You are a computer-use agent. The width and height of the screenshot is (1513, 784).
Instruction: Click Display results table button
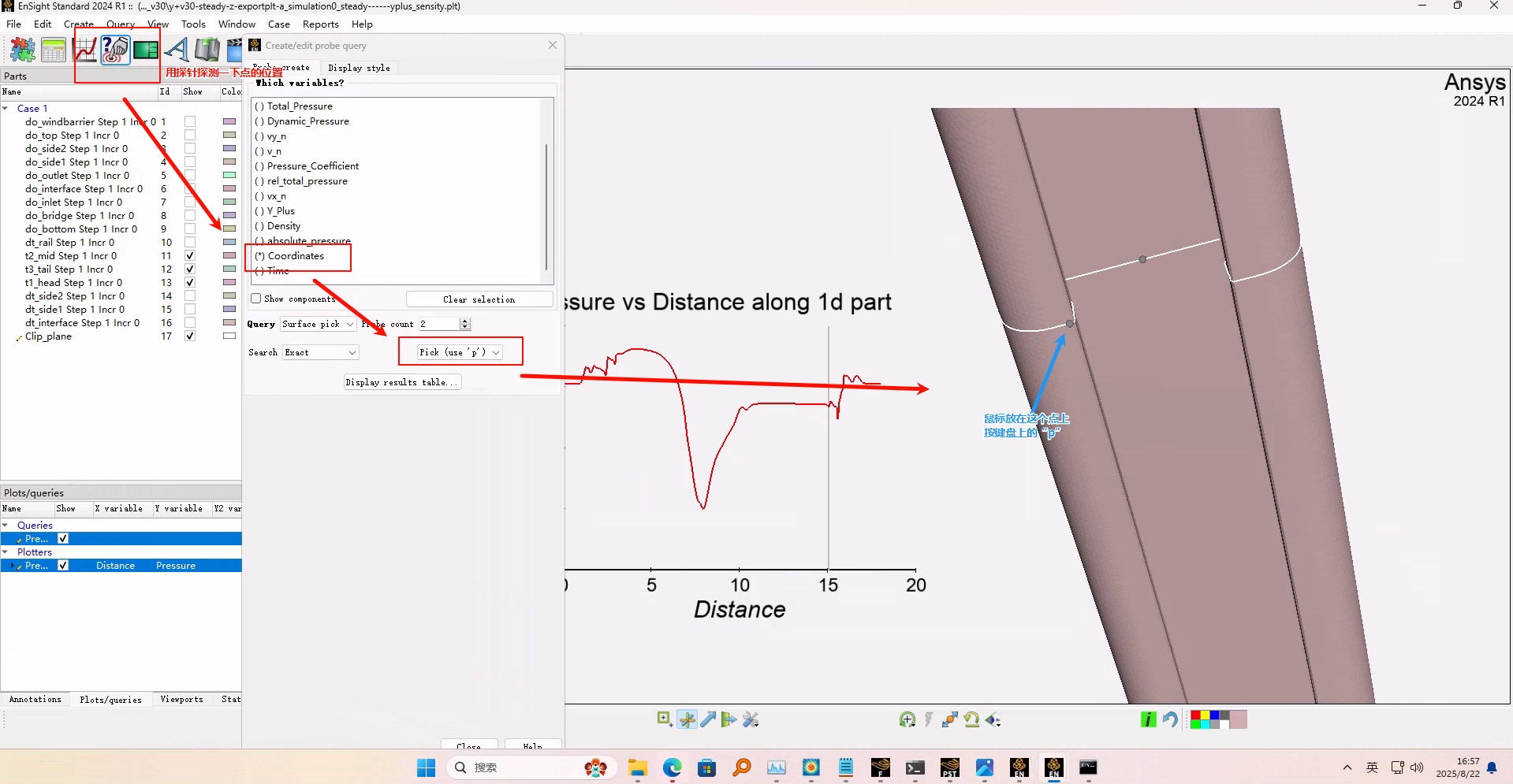tap(401, 382)
